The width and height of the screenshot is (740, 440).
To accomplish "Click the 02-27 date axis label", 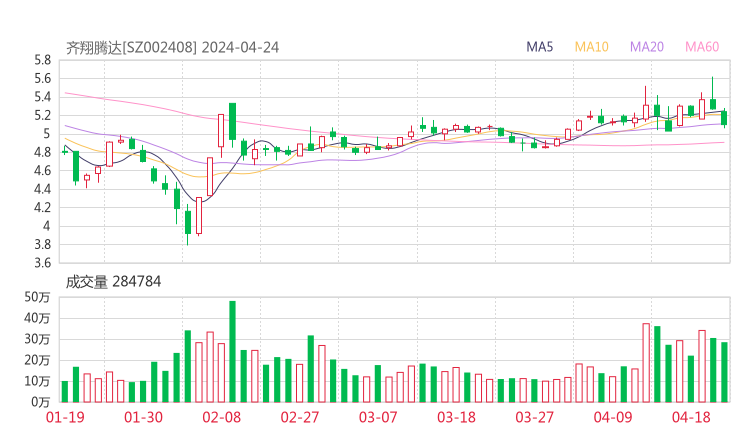I will [x=300, y=417].
